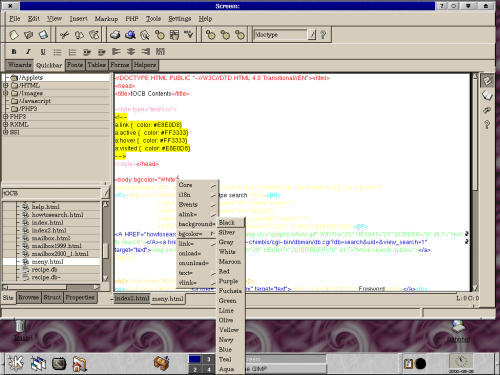Viewport: 500px width, 375px height.
Task: Save the current file with the disk icon
Action: click(43, 35)
